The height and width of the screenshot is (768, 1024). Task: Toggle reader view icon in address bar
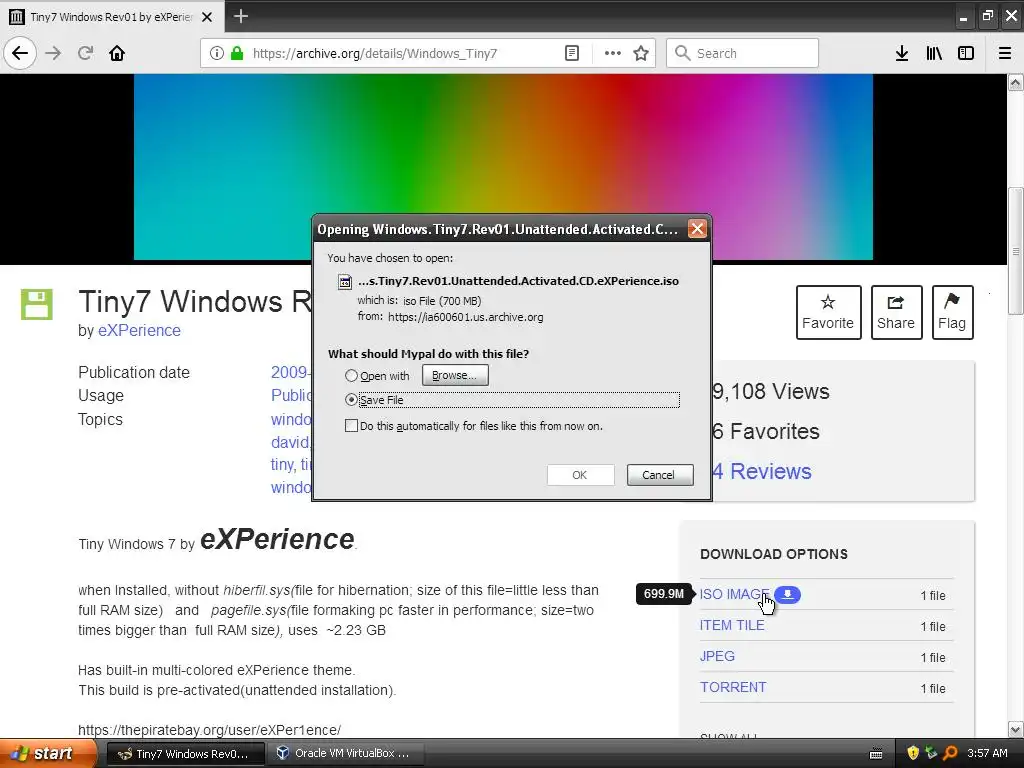click(571, 53)
